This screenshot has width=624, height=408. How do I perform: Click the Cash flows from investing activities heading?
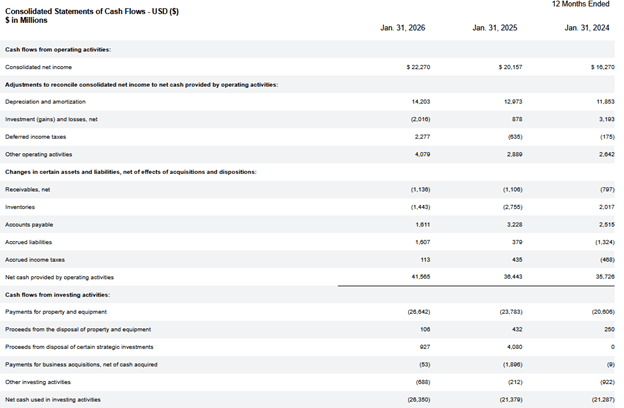[x=57, y=295]
